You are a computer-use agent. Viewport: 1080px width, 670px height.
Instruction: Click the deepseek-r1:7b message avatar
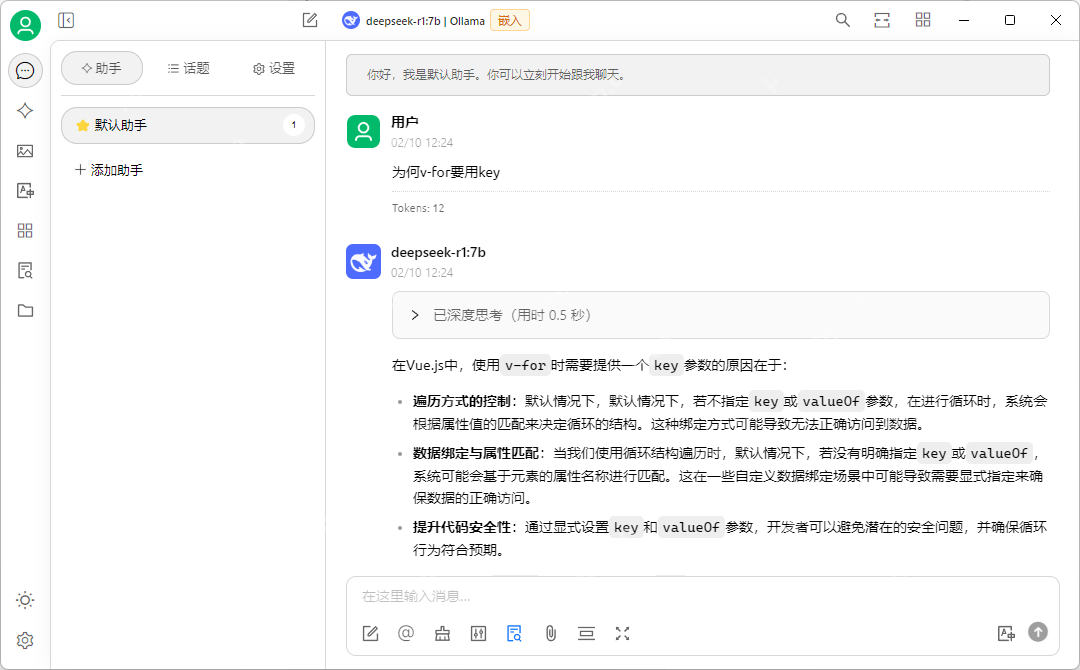click(x=363, y=262)
